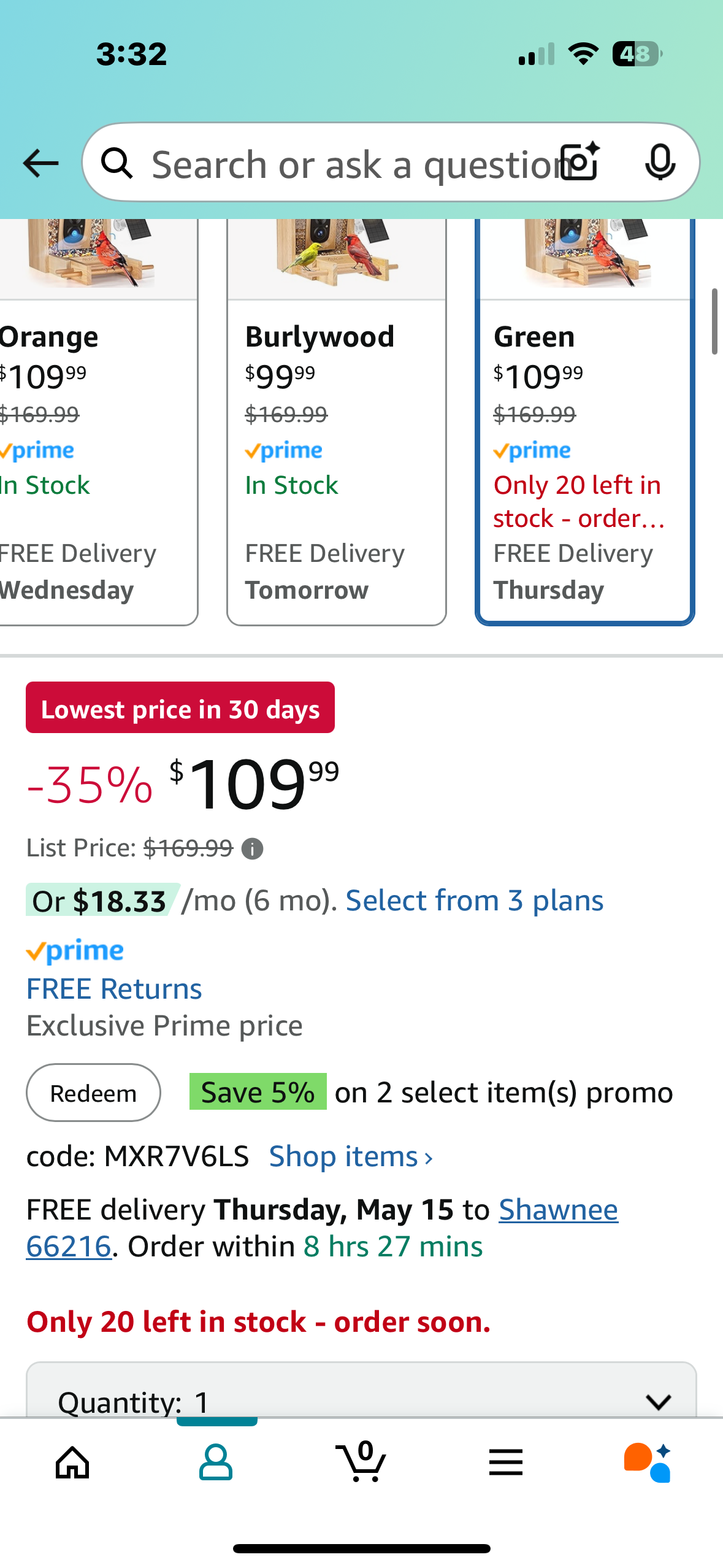
Task: Open the Rufus AI assistant icon
Action: pos(648,1462)
